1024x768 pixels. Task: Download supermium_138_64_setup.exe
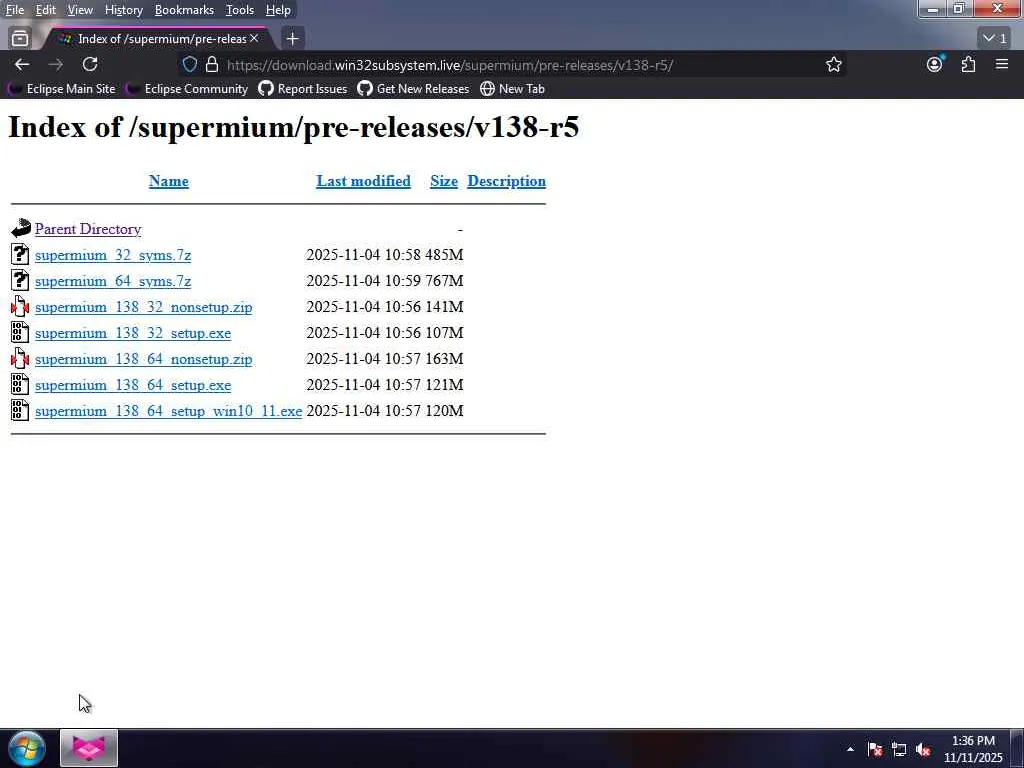pyautogui.click(x=133, y=385)
